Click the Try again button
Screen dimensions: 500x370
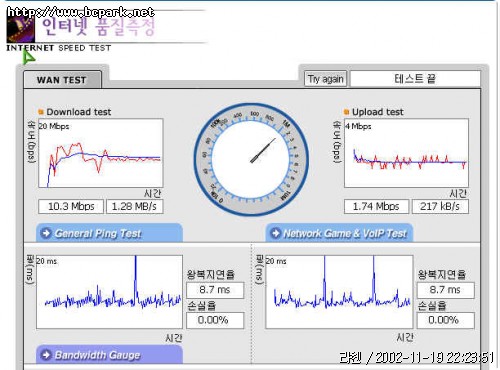(x=325, y=79)
